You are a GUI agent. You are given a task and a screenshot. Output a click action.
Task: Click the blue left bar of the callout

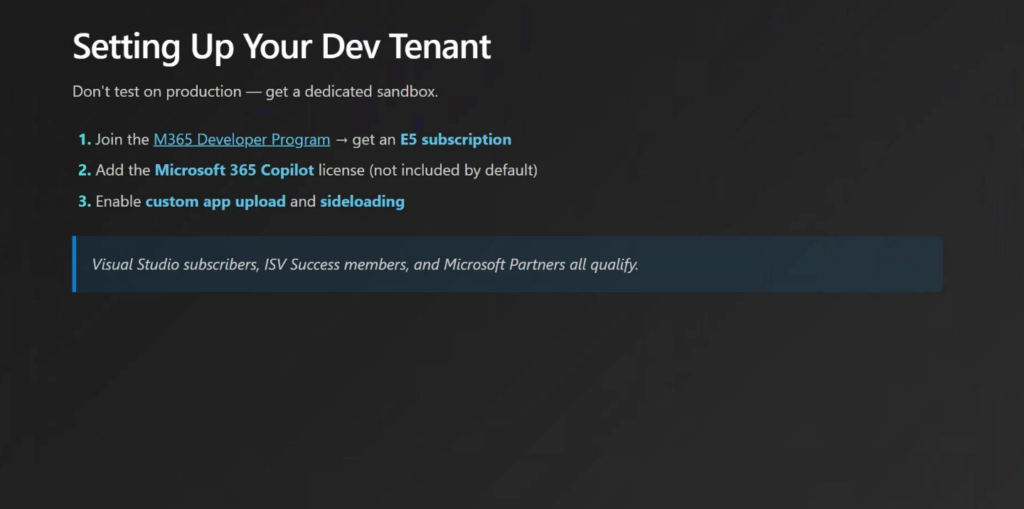(x=74, y=264)
